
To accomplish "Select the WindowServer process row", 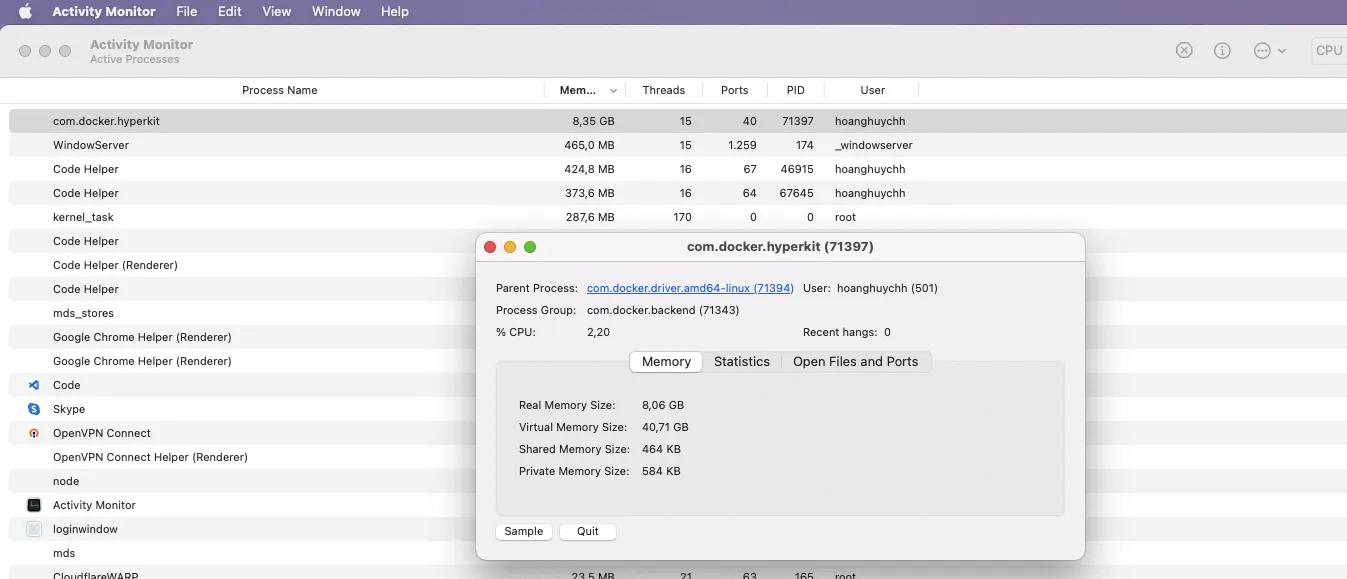I will click(678, 145).
